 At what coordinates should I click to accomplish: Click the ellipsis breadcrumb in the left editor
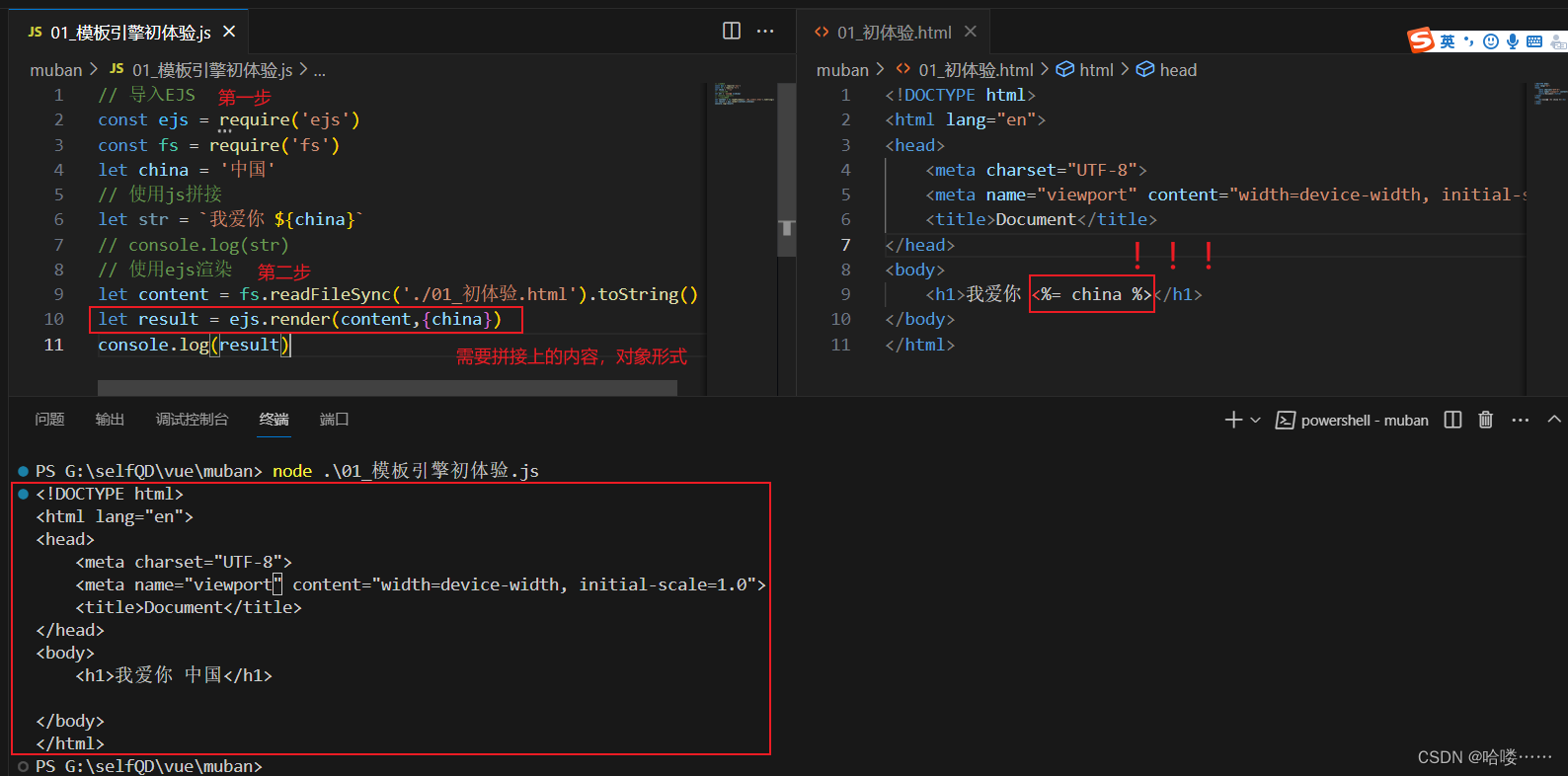pyautogui.click(x=319, y=69)
